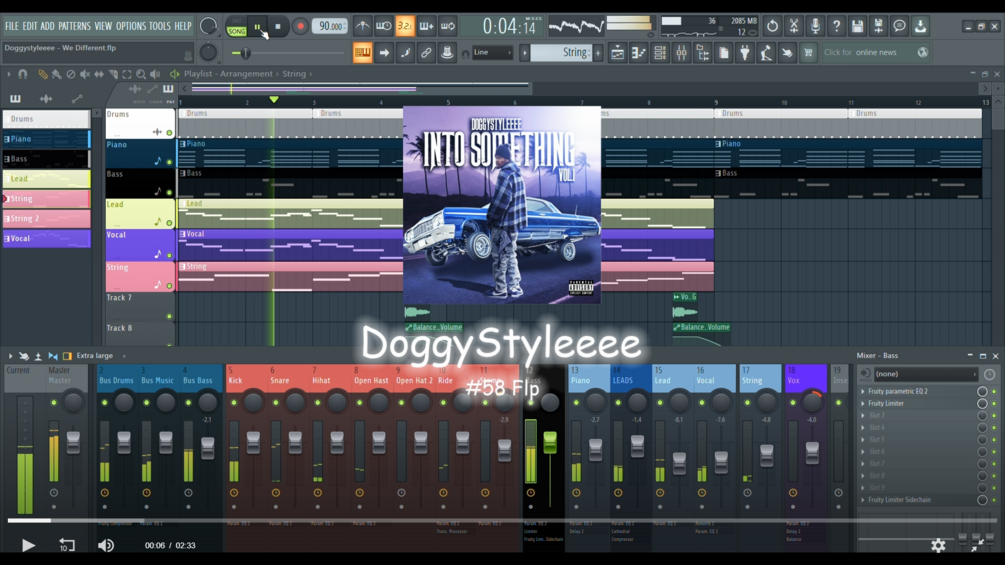Open the OPTIONS menu
The height and width of the screenshot is (565, 1005).
(131, 26)
